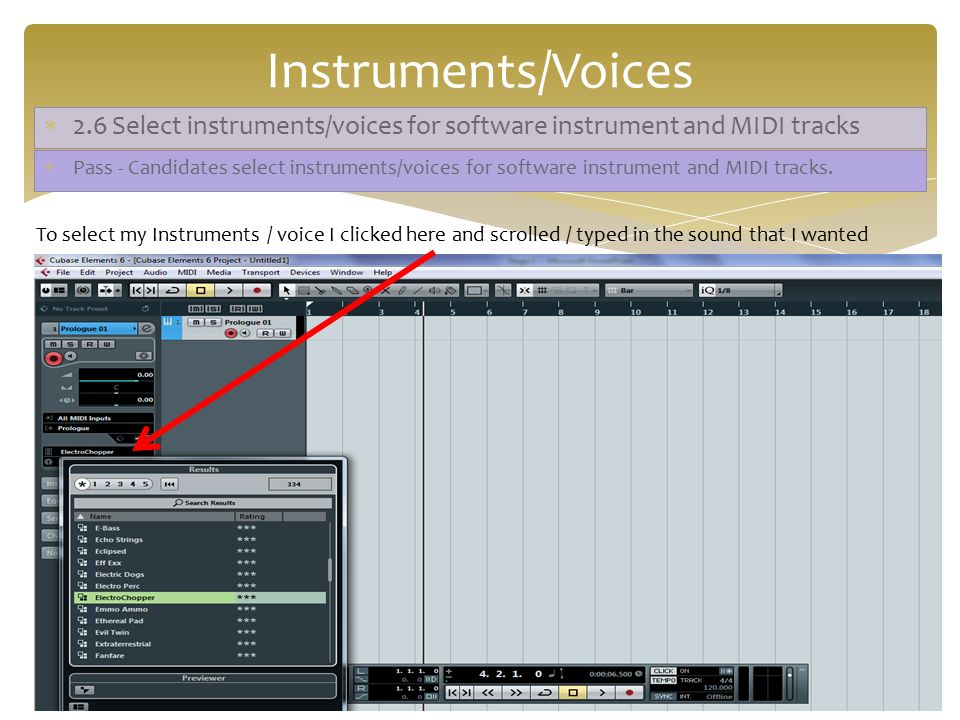
Task: Select the Split scissors tool
Action: [x=320, y=290]
